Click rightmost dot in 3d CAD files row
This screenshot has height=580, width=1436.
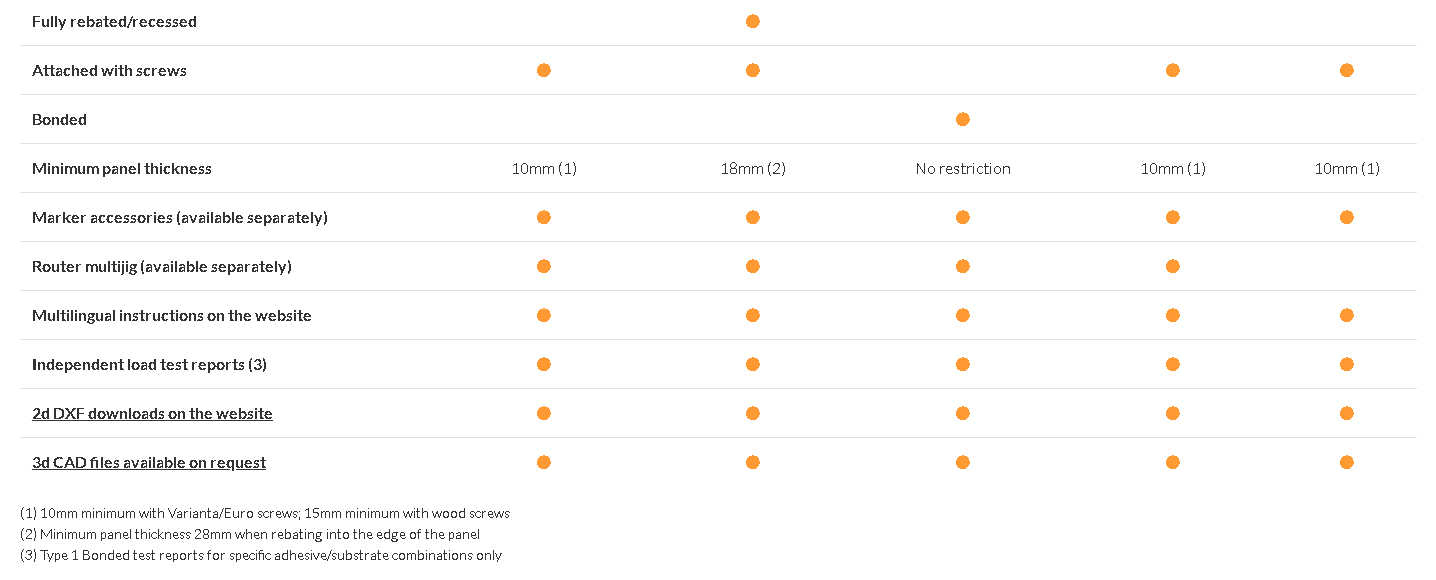[x=1347, y=462]
